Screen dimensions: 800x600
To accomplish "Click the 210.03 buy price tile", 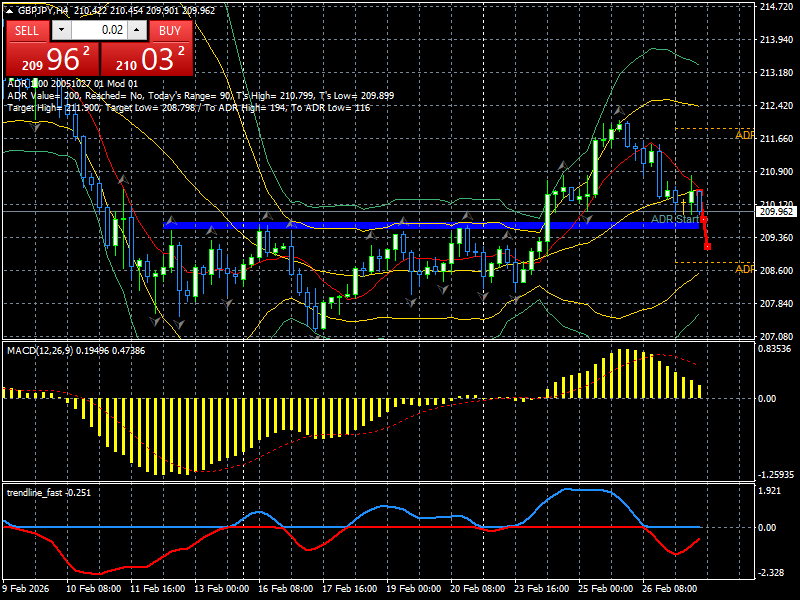I will coord(147,59).
